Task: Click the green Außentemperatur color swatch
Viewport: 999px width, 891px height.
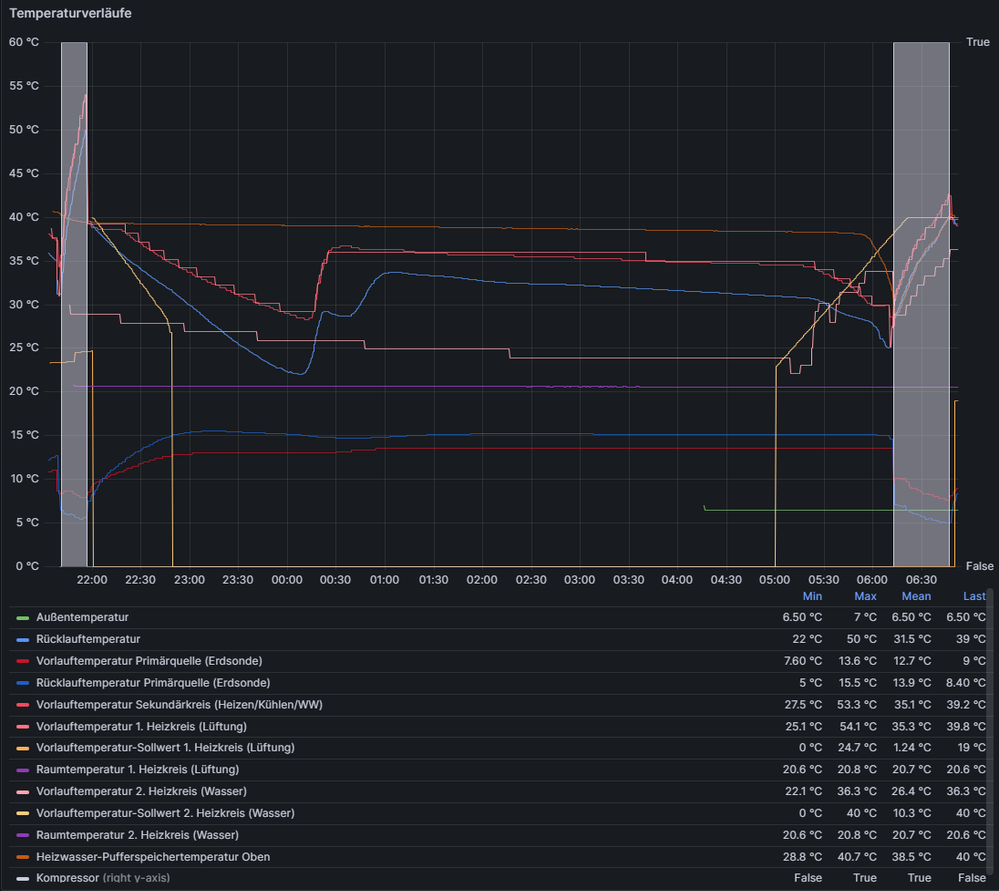Action: click(23, 618)
